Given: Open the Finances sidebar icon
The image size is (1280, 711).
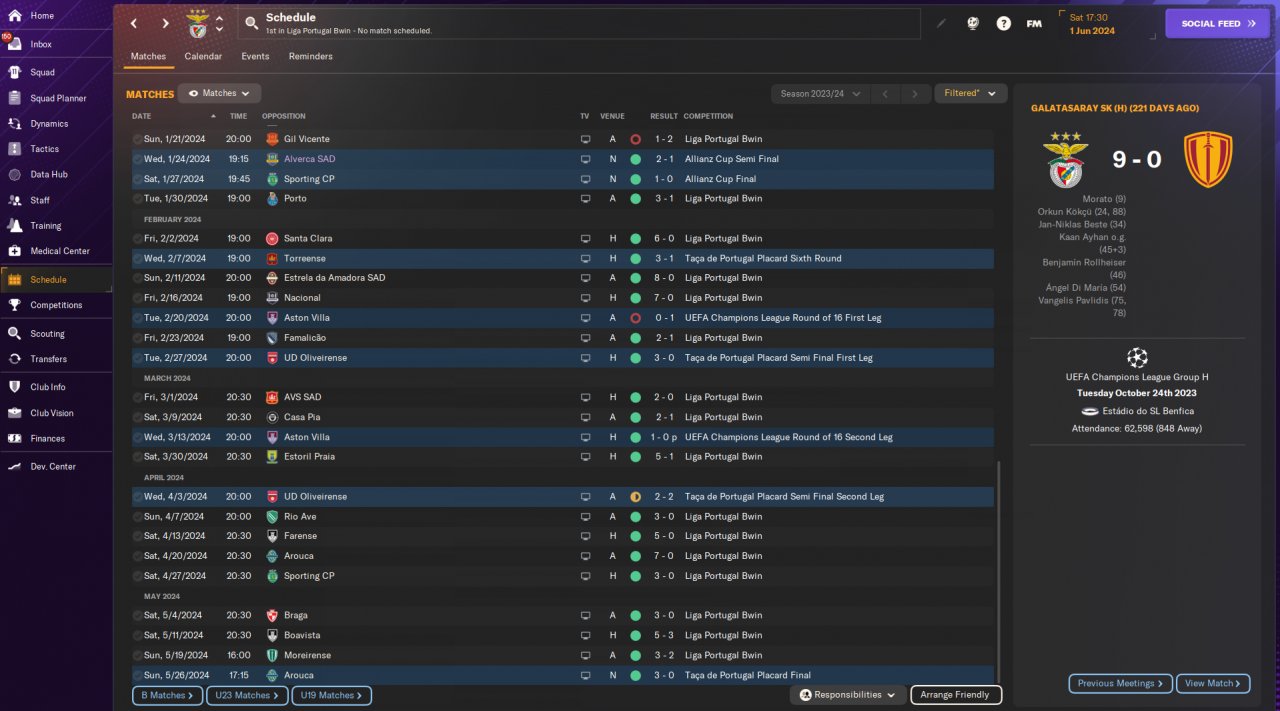Looking at the screenshot, I should tap(14, 438).
